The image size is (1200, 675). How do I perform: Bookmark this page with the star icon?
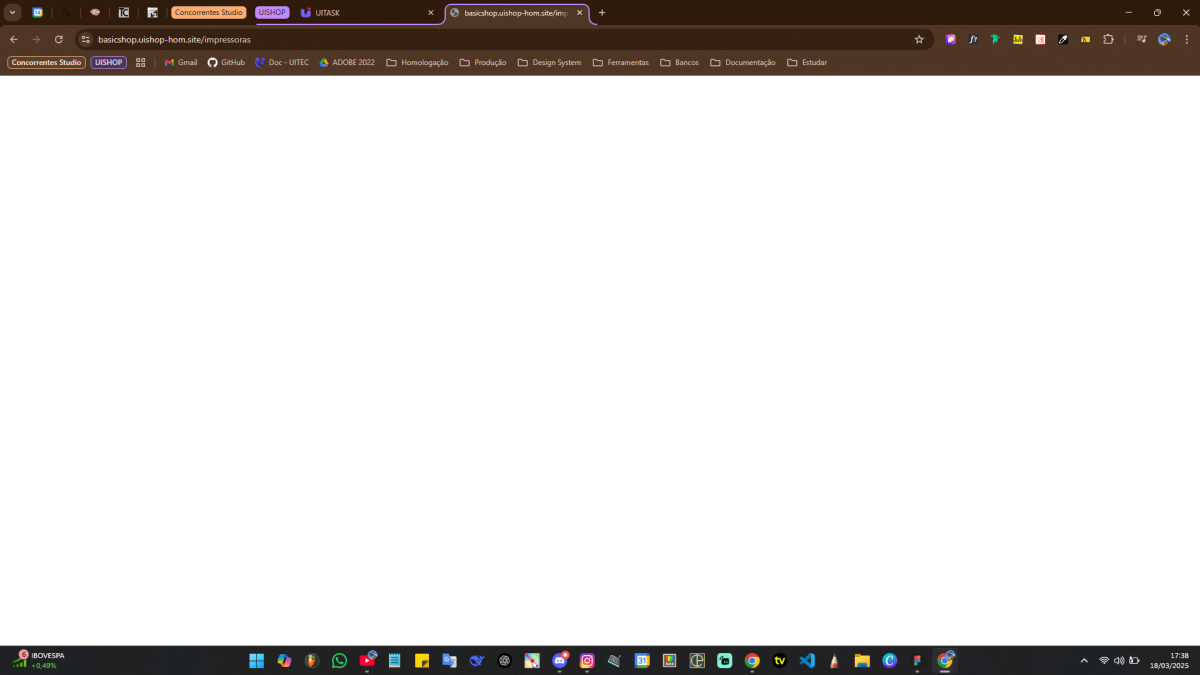919,39
